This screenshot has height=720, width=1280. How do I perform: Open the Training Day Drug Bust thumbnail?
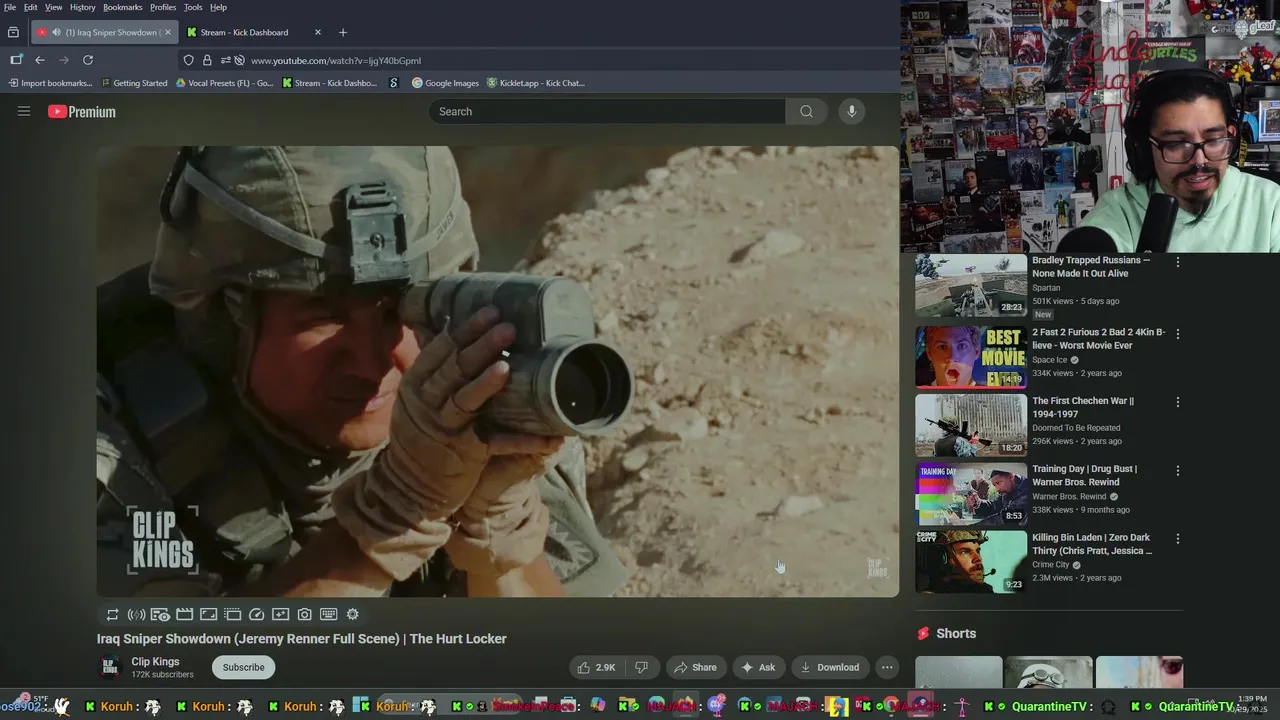(971, 493)
